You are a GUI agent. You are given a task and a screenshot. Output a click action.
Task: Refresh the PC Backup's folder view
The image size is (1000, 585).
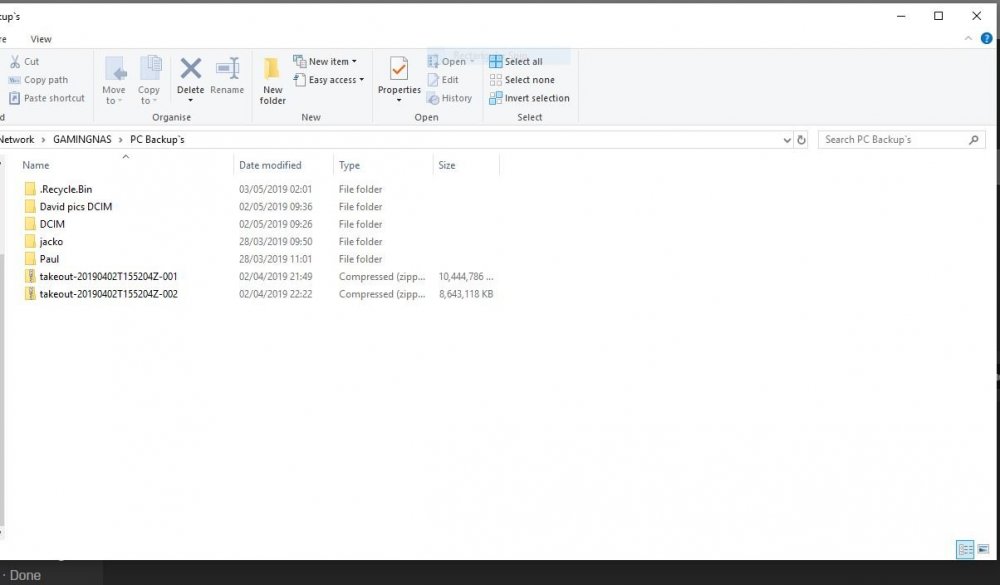[x=802, y=140]
